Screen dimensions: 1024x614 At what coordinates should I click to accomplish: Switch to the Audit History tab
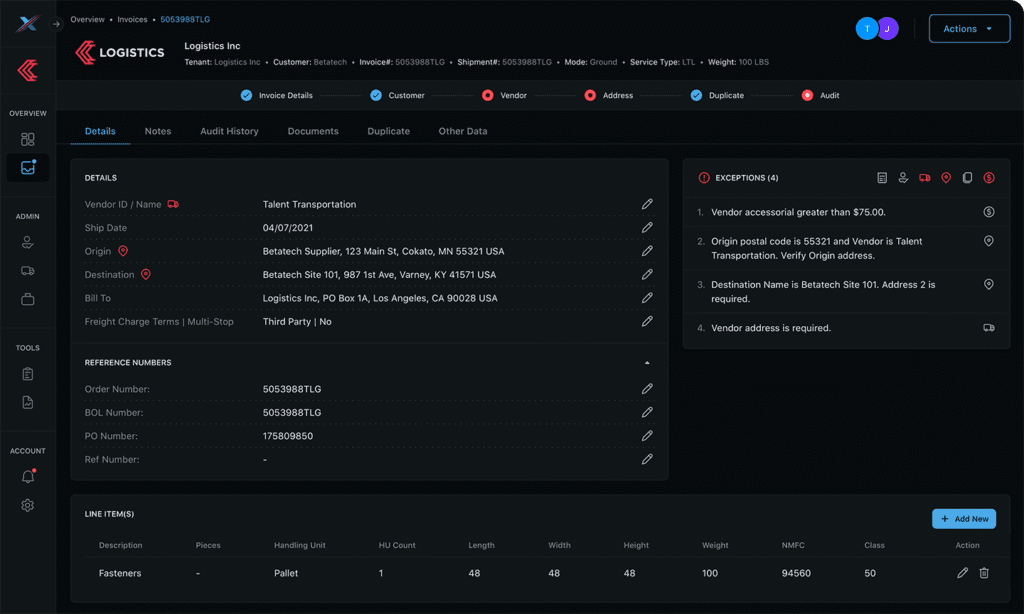(x=229, y=131)
